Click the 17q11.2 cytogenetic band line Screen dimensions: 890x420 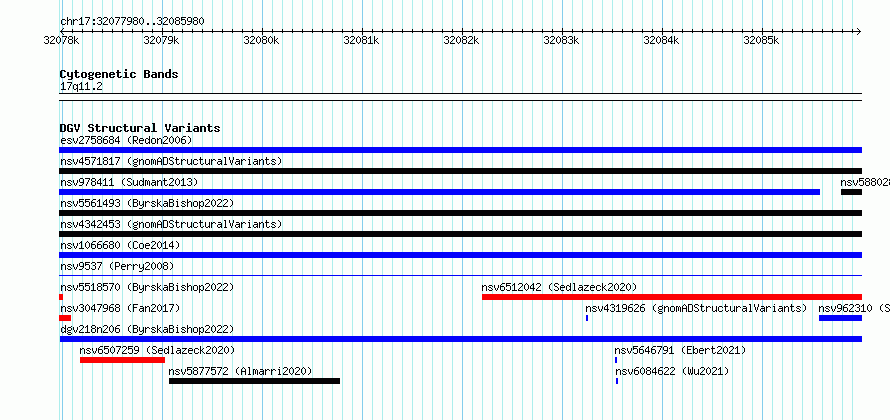coord(460,97)
